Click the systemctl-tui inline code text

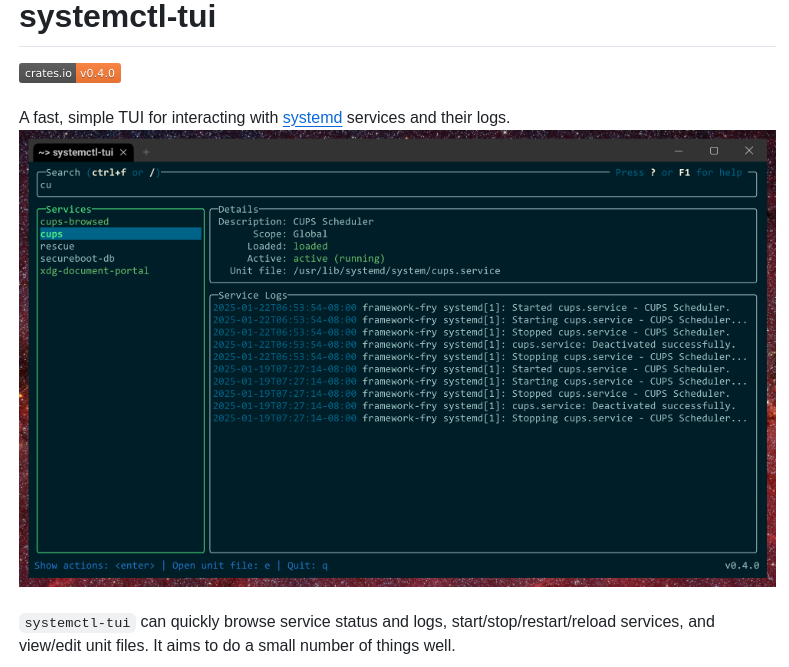click(77, 623)
